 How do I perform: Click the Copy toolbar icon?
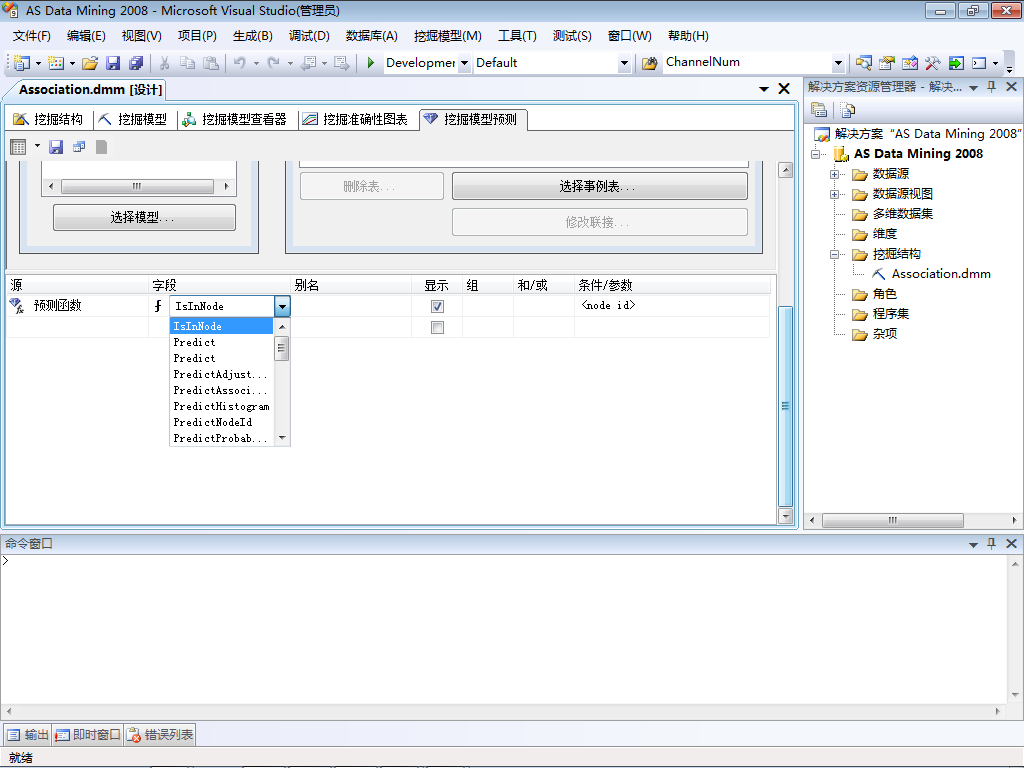point(187,63)
